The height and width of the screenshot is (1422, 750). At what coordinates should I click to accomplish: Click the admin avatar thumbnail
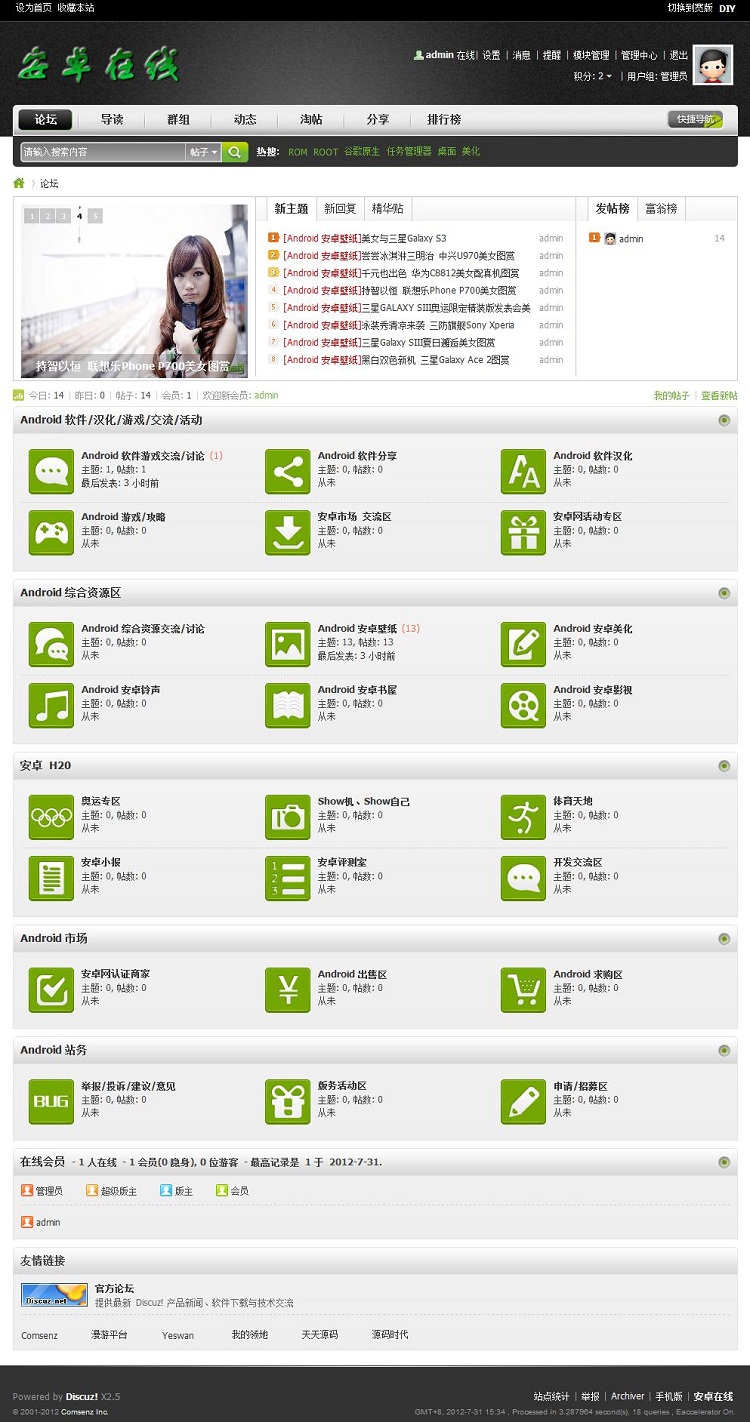(713, 65)
